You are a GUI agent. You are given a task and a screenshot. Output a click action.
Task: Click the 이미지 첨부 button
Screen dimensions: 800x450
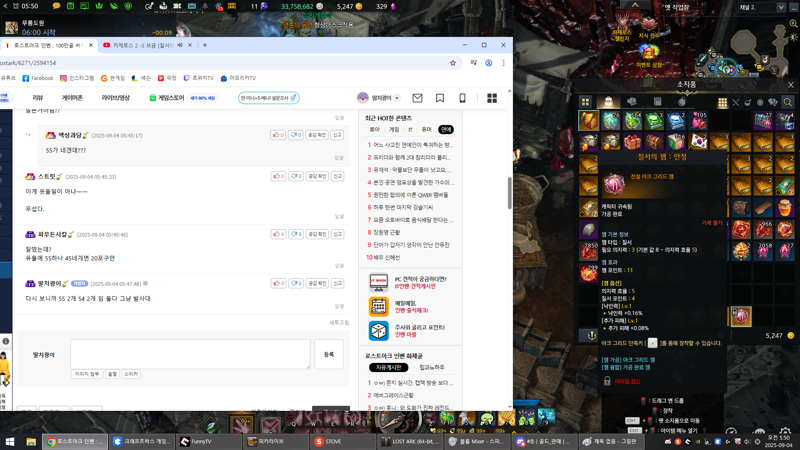click(87, 374)
